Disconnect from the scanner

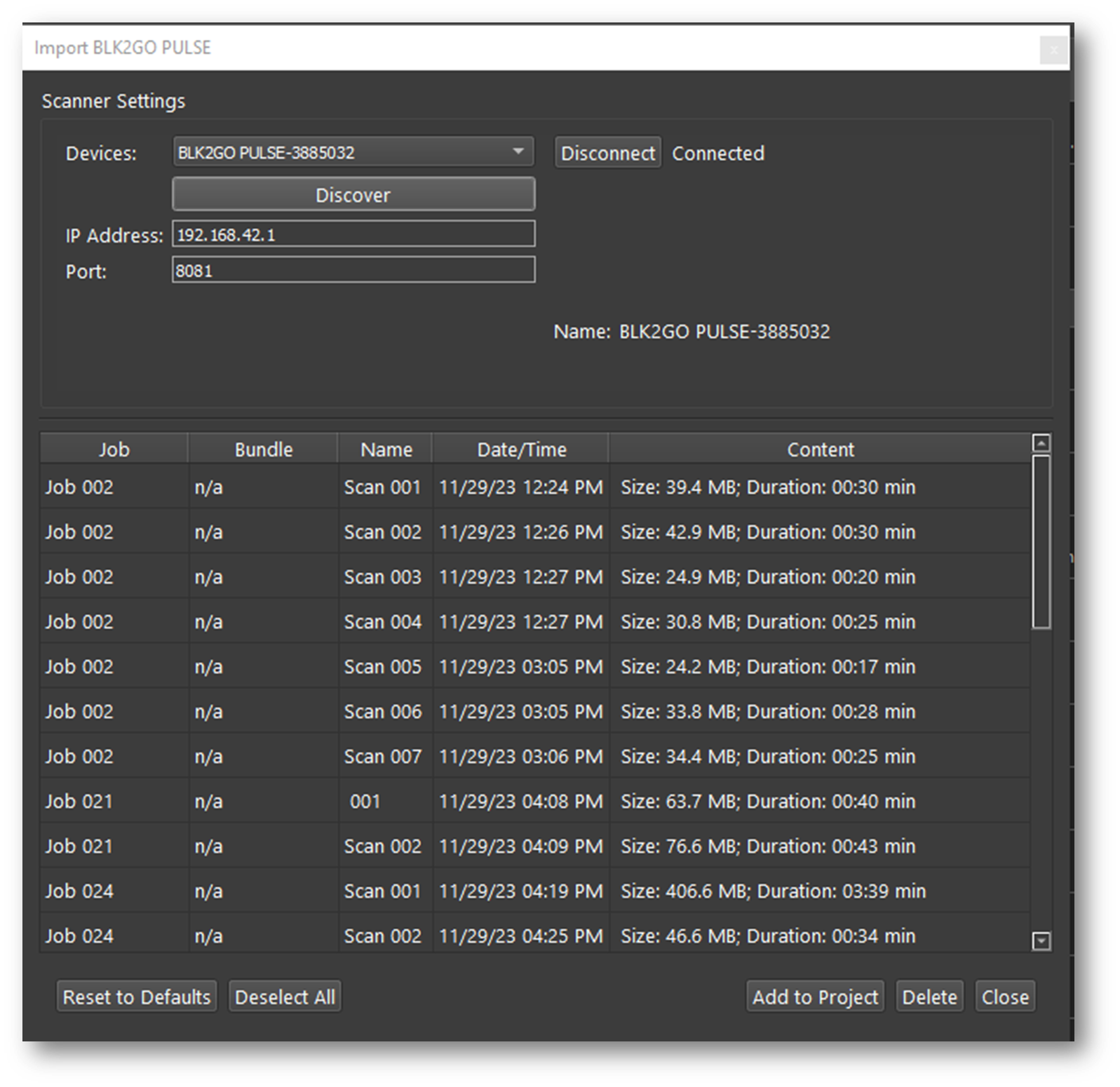pos(607,153)
